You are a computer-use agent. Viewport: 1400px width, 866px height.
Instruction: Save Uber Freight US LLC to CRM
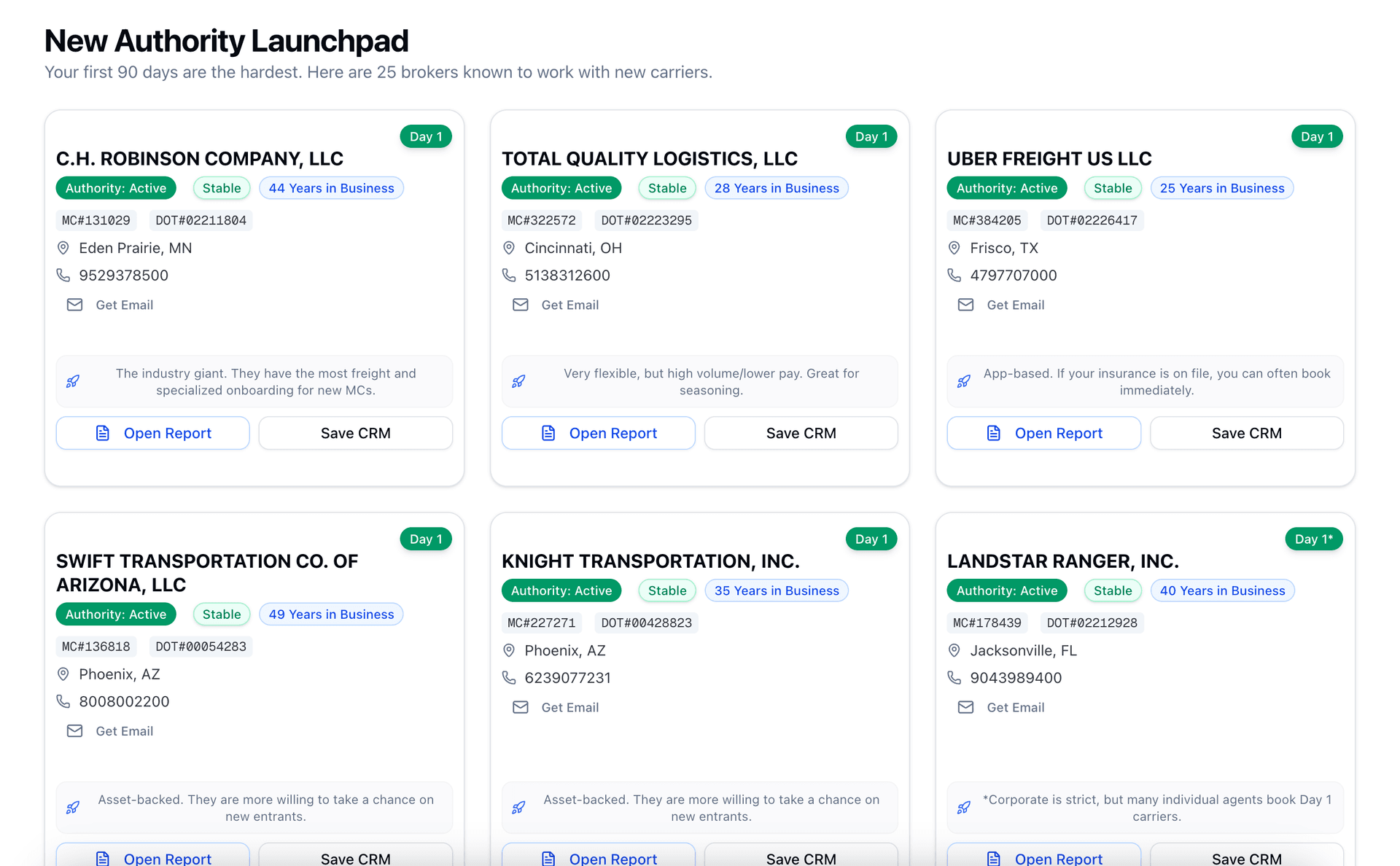pos(1246,433)
